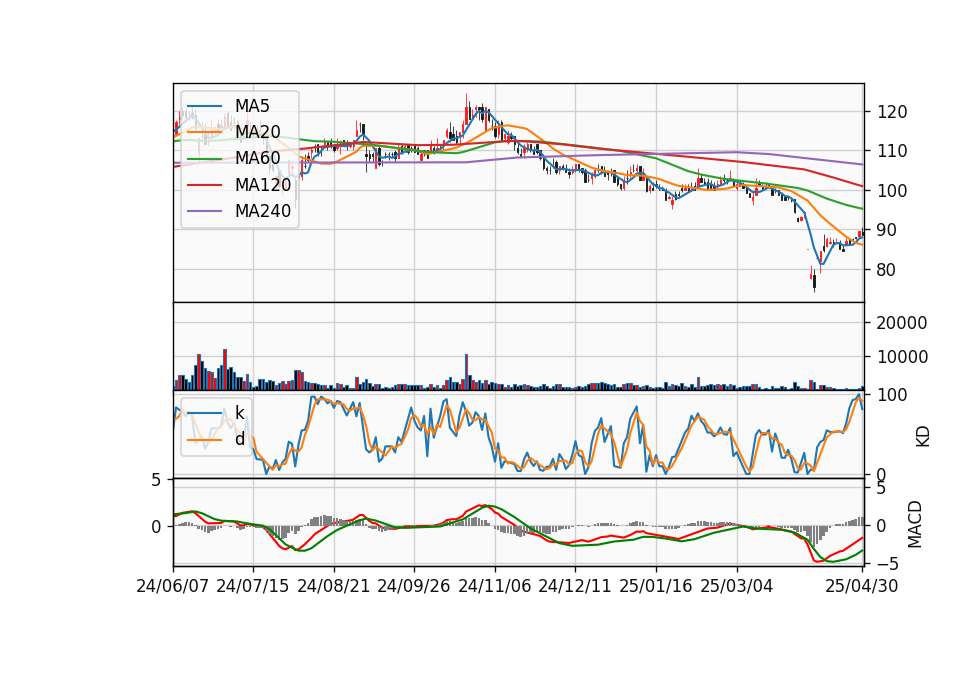Screen dimensions: 960x690
Task: Click the d legend label in KD panel
Action: pos(240,439)
